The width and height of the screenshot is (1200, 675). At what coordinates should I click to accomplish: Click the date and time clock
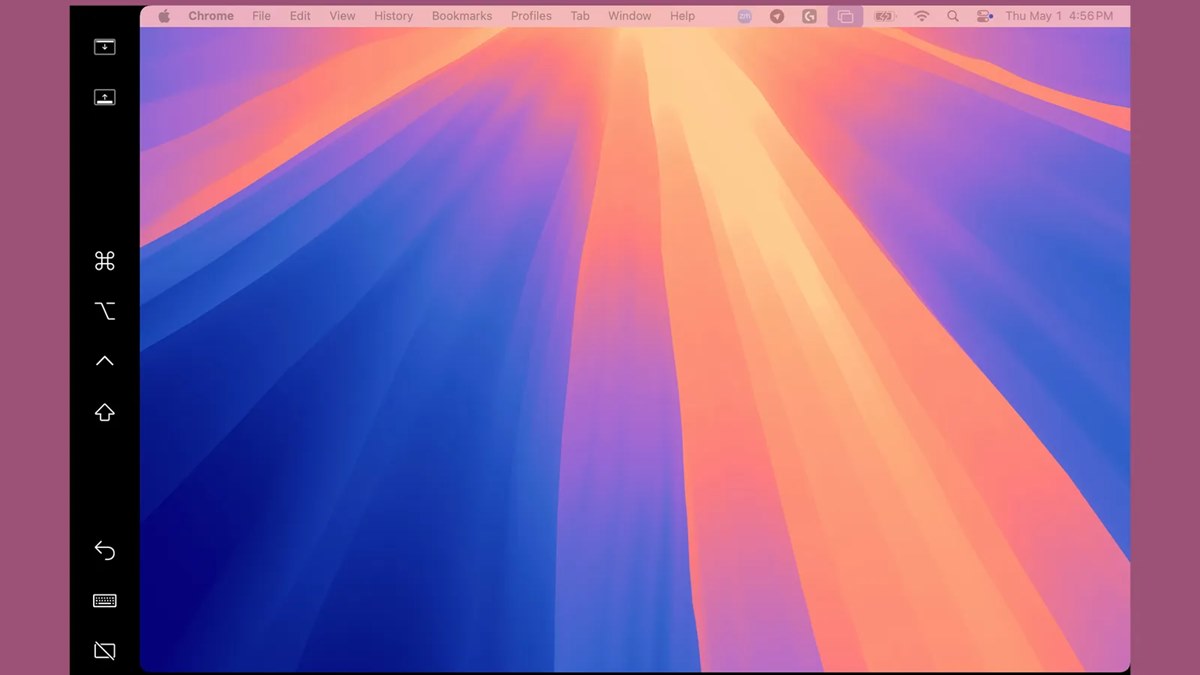(1058, 16)
